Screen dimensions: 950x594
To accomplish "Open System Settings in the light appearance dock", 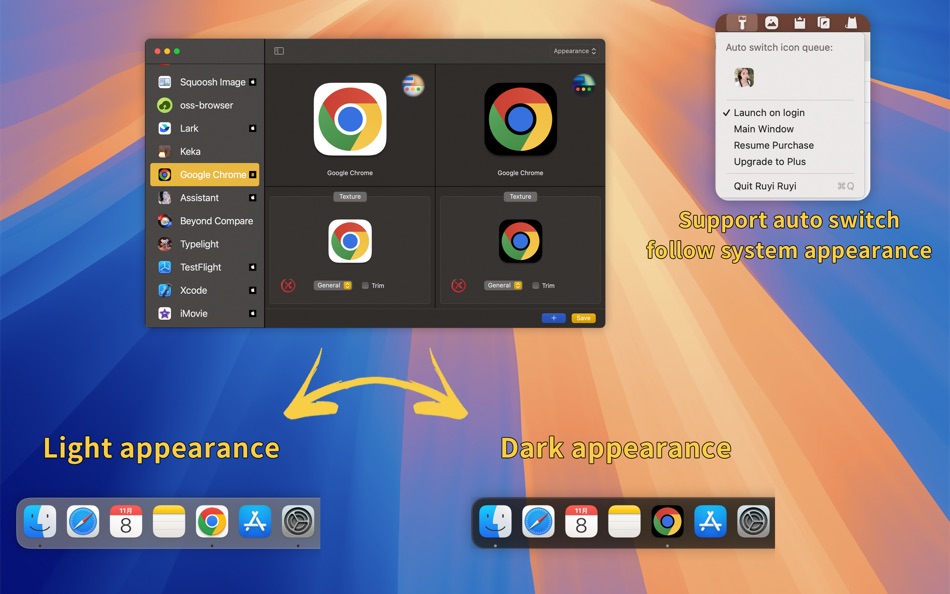I will coord(298,521).
